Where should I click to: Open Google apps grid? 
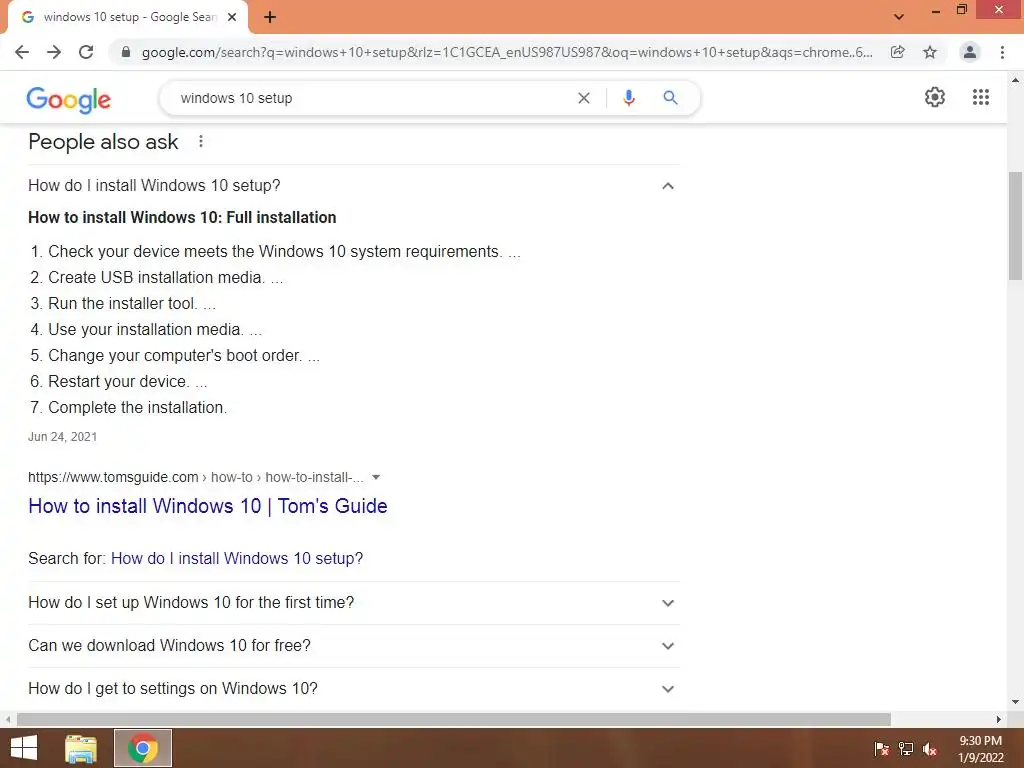tap(981, 97)
